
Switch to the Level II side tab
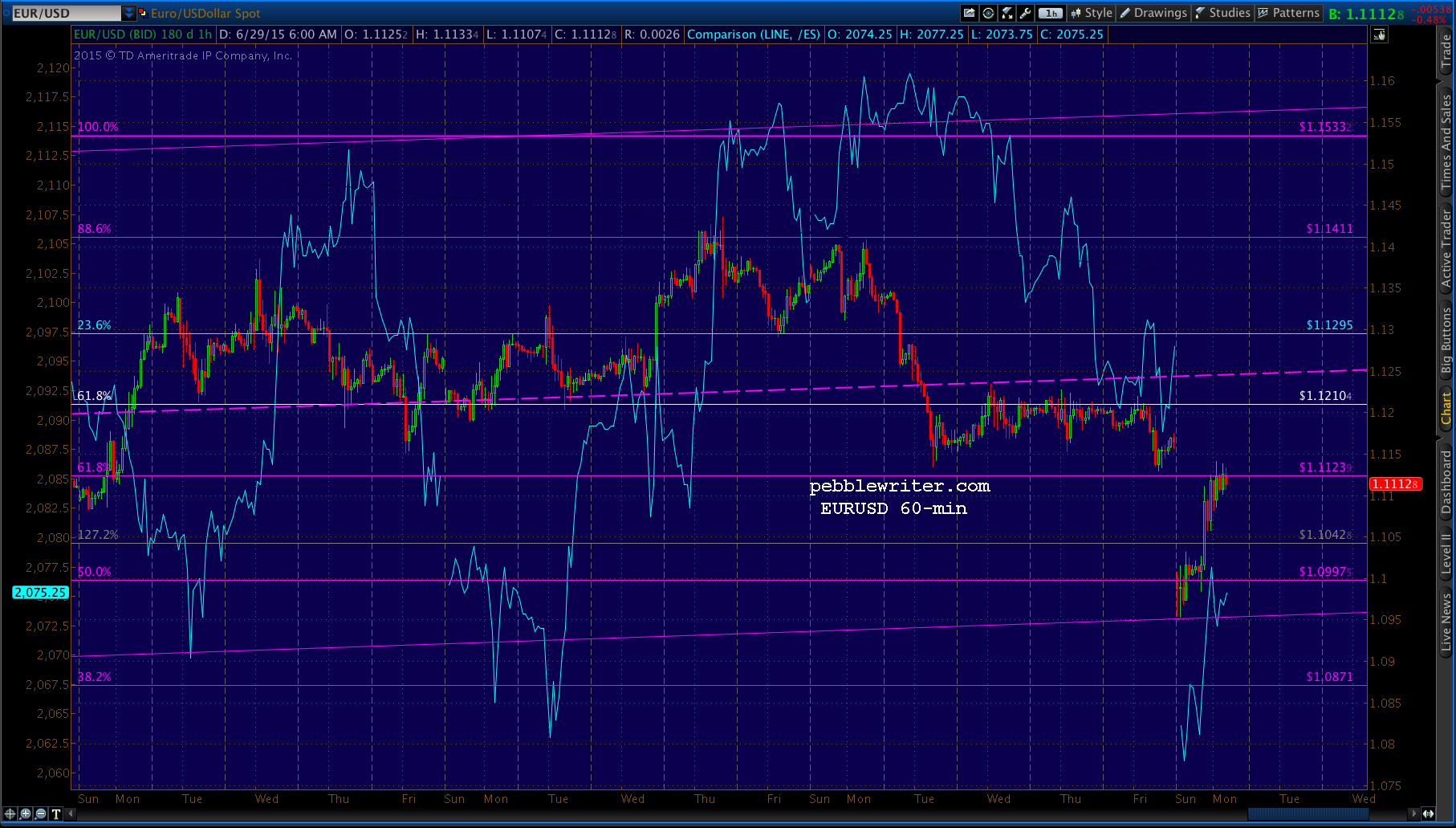(1446, 554)
